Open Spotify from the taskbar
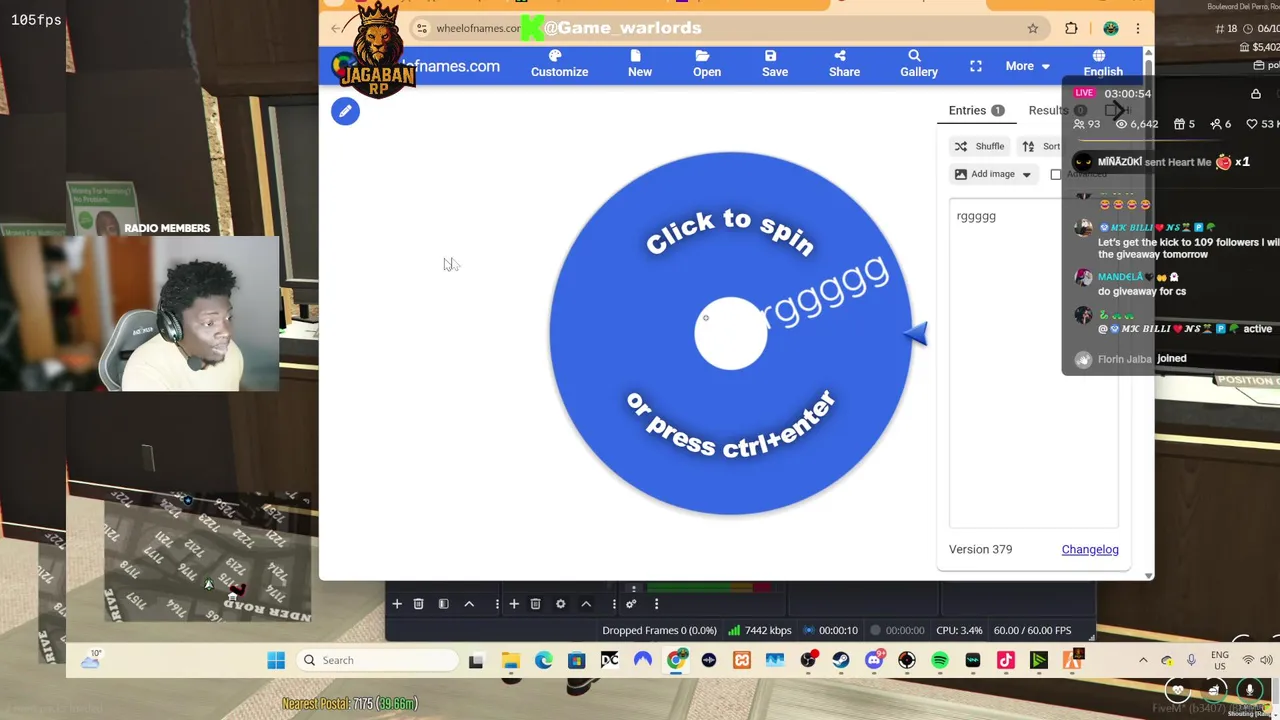 point(940,660)
